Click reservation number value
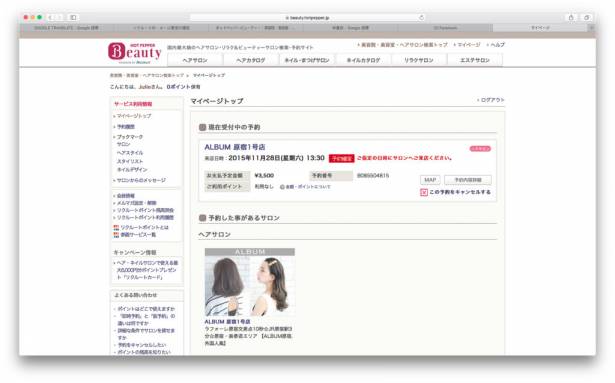This screenshot has height=383, width=615. [x=373, y=175]
